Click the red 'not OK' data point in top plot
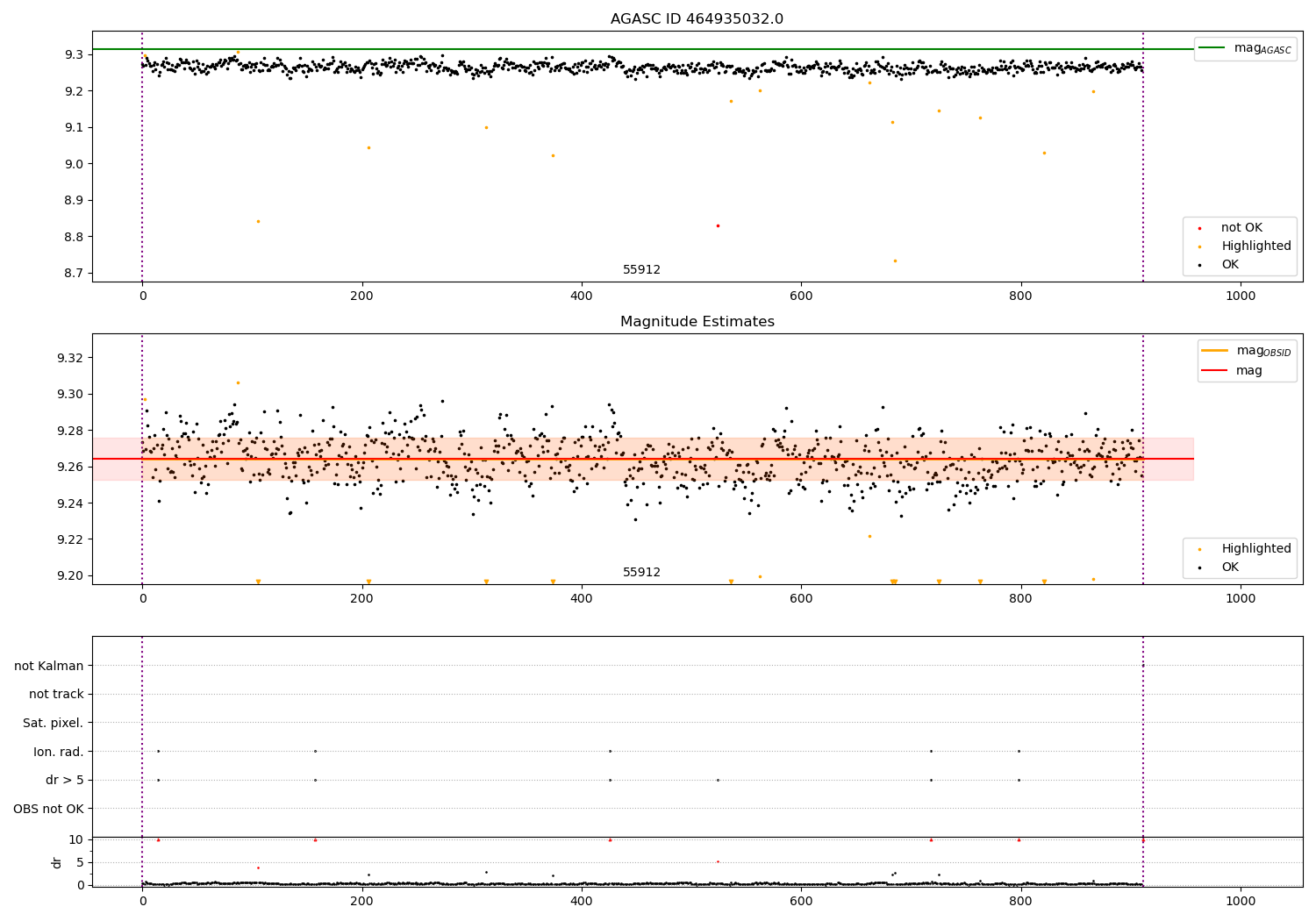 [x=718, y=225]
